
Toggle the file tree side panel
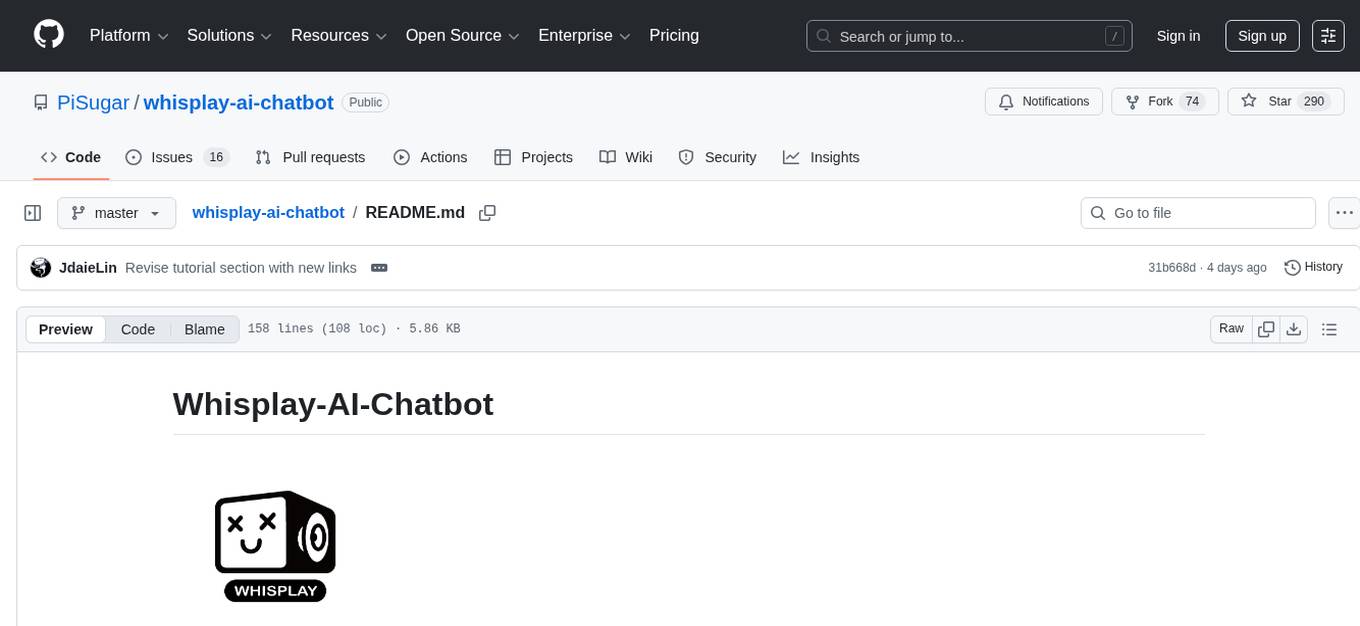32,212
